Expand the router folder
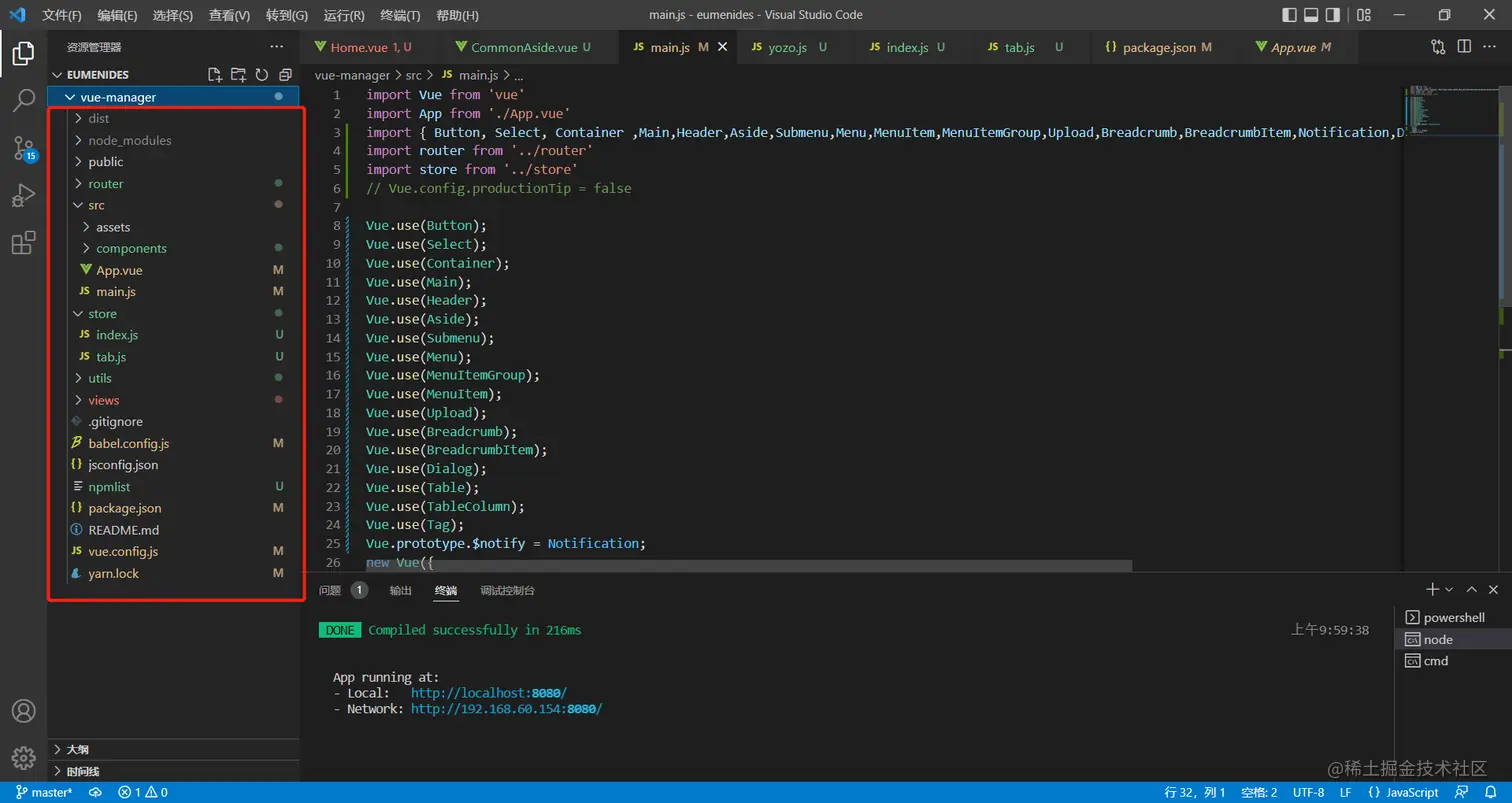The height and width of the screenshot is (803, 1512). pyautogui.click(x=173, y=184)
